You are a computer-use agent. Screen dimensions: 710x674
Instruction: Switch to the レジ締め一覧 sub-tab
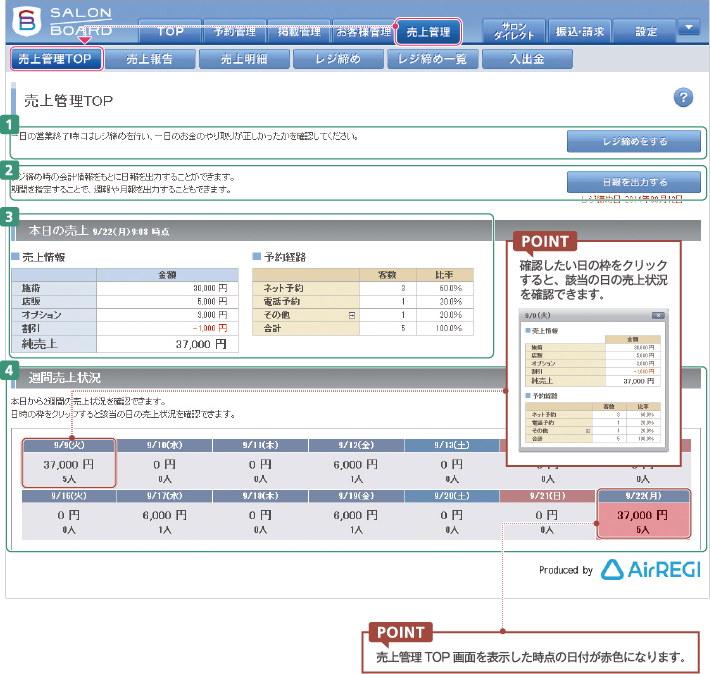click(x=433, y=59)
